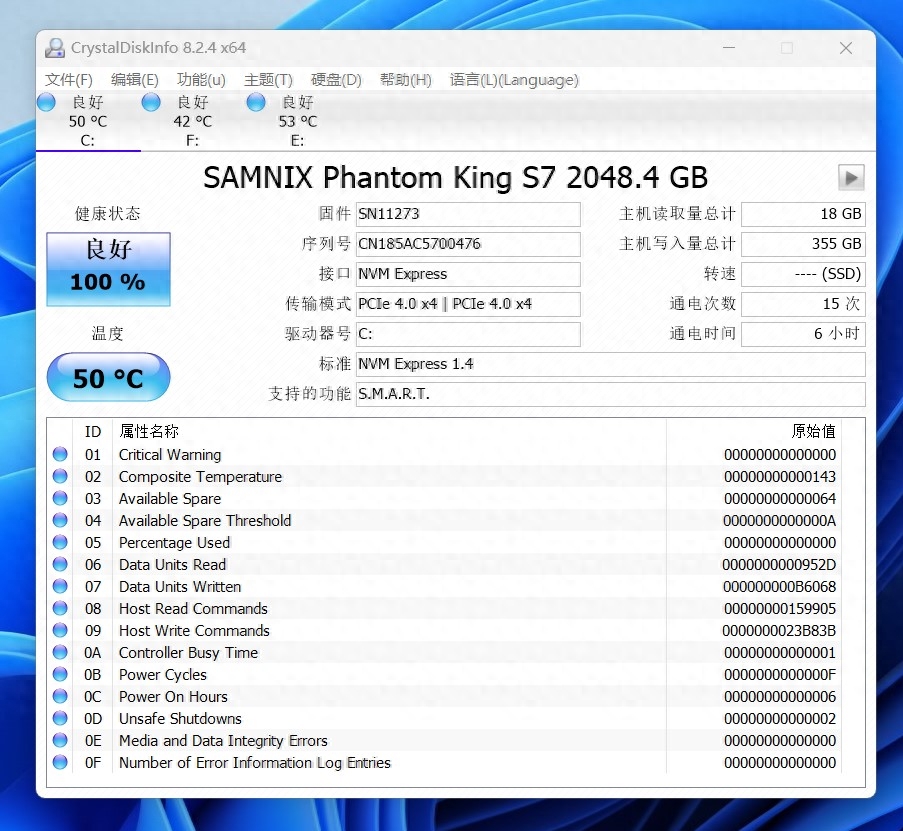The height and width of the screenshot is (831, 903).
Task: Click status orb for Critical Warning row
Action: point(60,454)
